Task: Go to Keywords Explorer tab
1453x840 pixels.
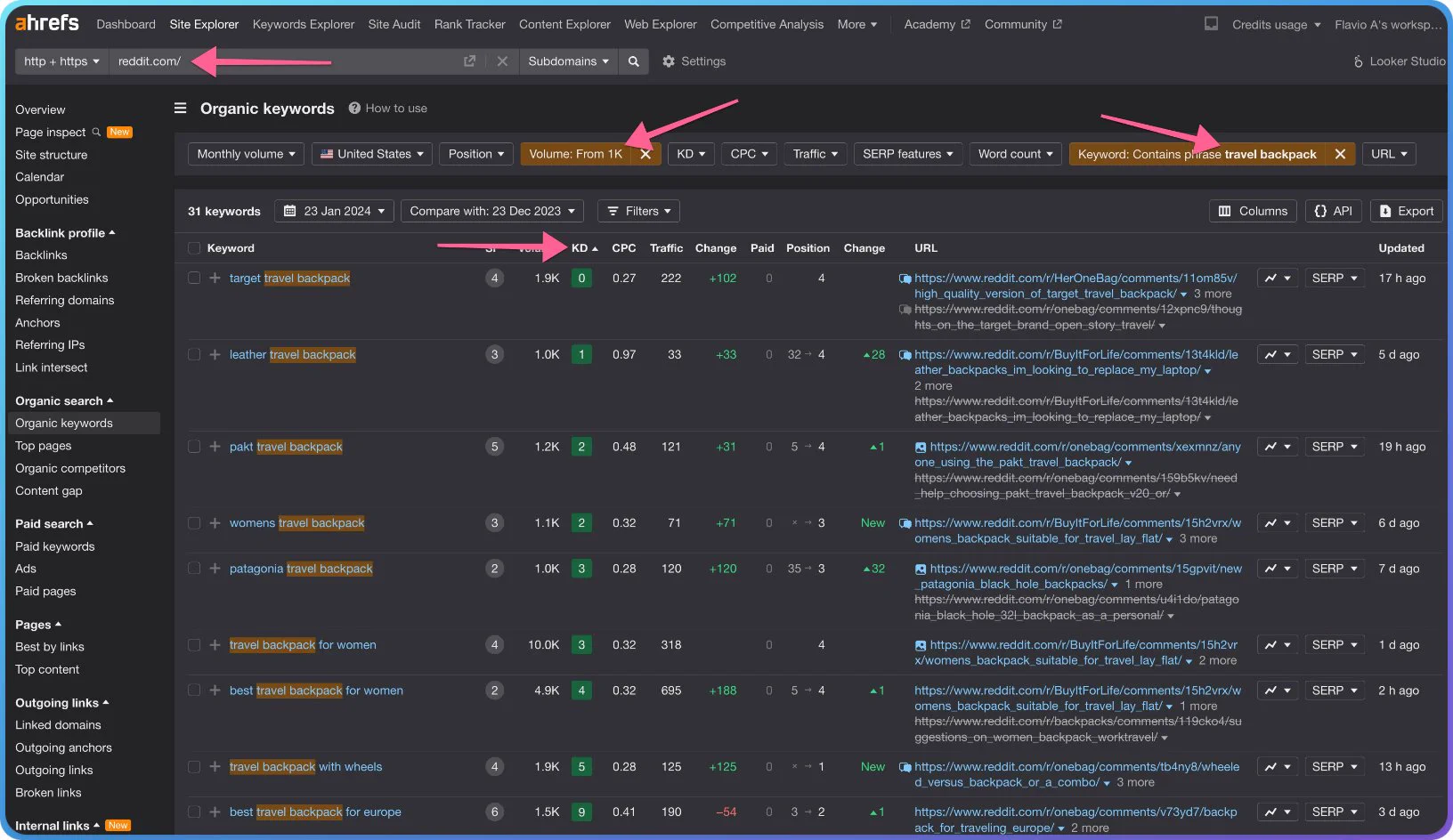Action: [x=304, y=24]
